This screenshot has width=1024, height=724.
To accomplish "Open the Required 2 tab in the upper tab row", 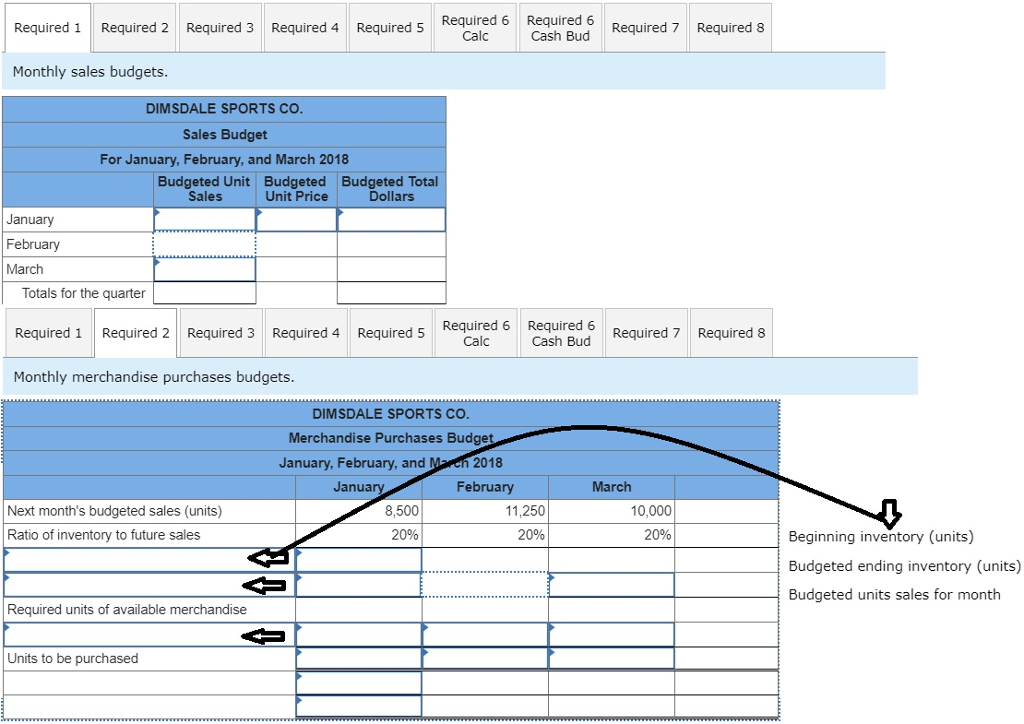I will (135, 28).
